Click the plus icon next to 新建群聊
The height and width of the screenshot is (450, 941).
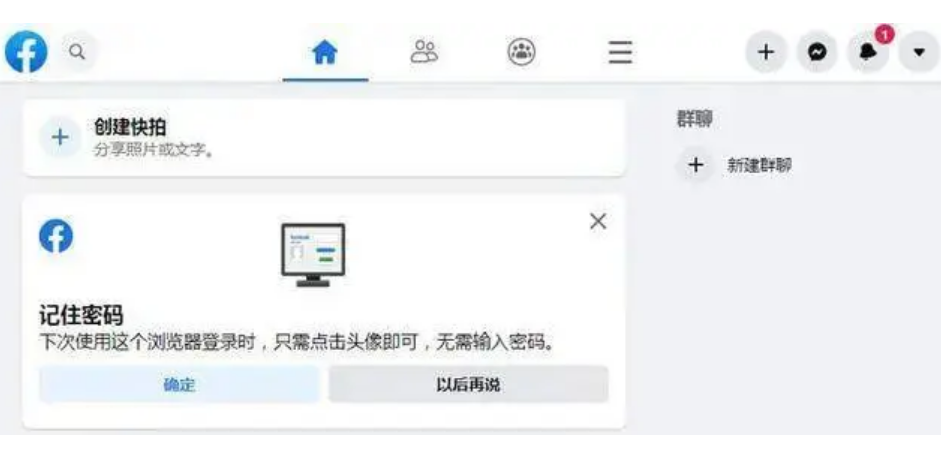coord(695,165)
